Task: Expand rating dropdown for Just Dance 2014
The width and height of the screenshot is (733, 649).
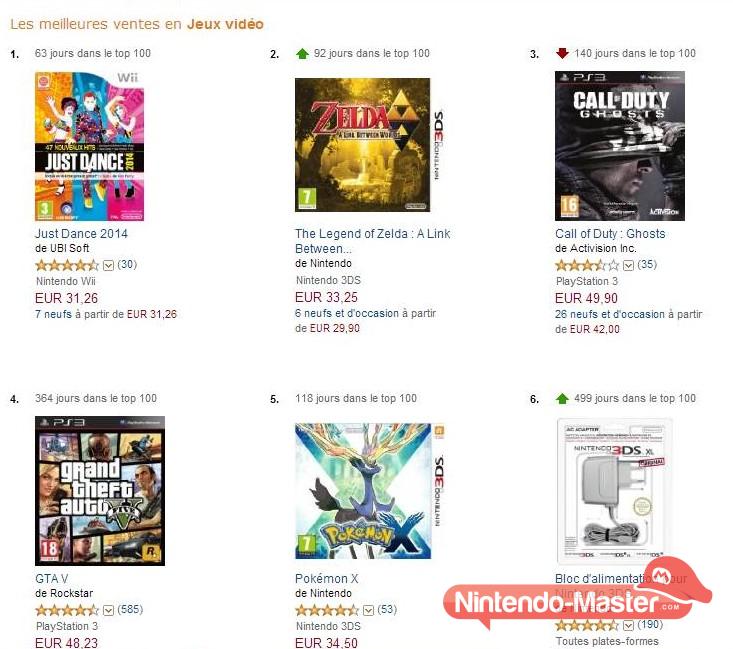Action: click(x=109, y=265)
